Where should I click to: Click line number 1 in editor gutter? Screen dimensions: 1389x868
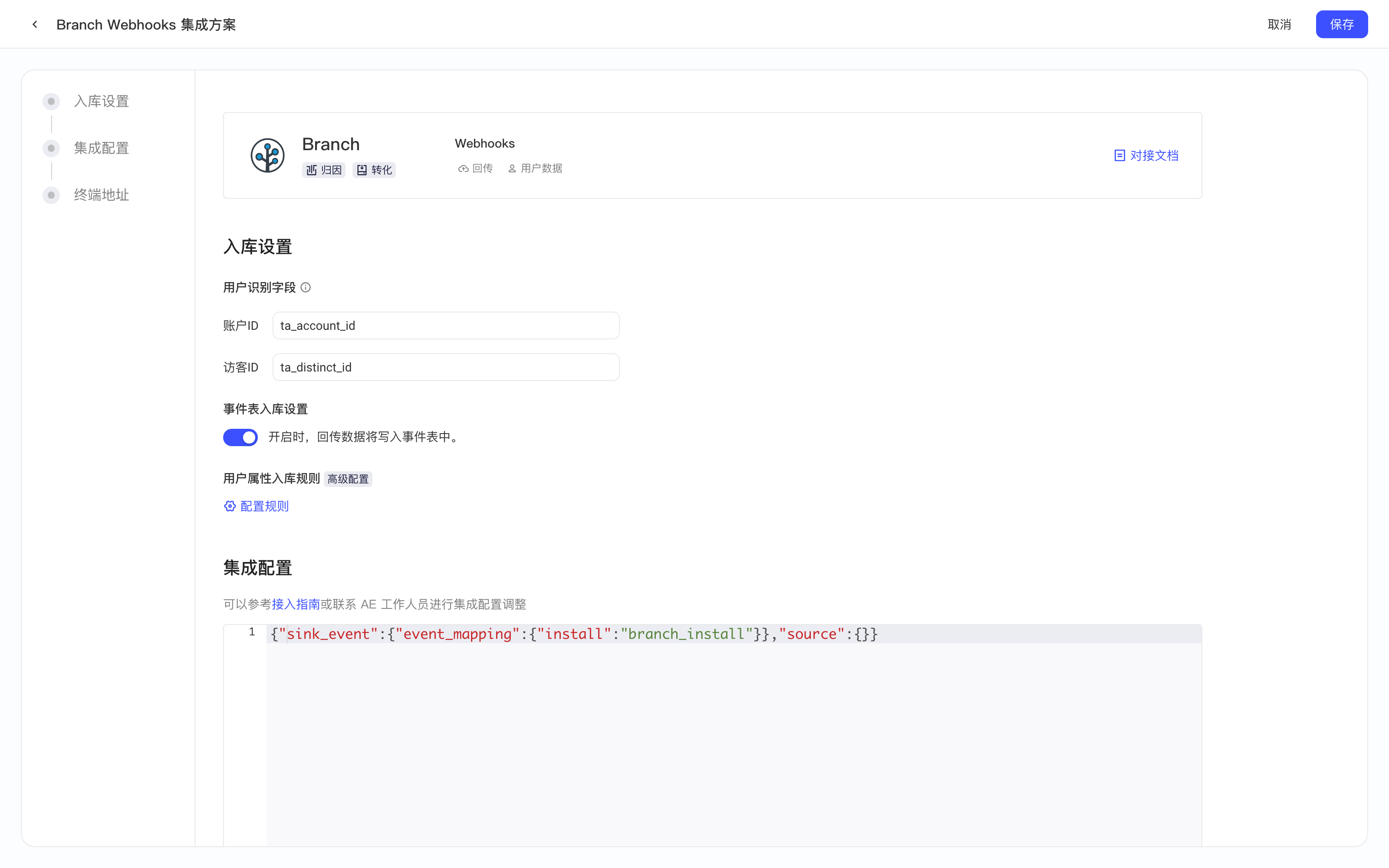click(252, 632)
